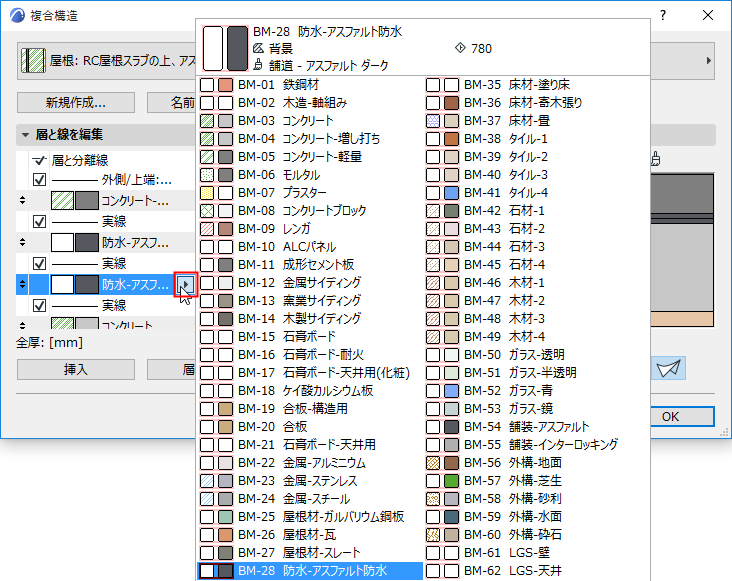Click BM-03 コンクリート hatch fill icon

coord(207,121)
